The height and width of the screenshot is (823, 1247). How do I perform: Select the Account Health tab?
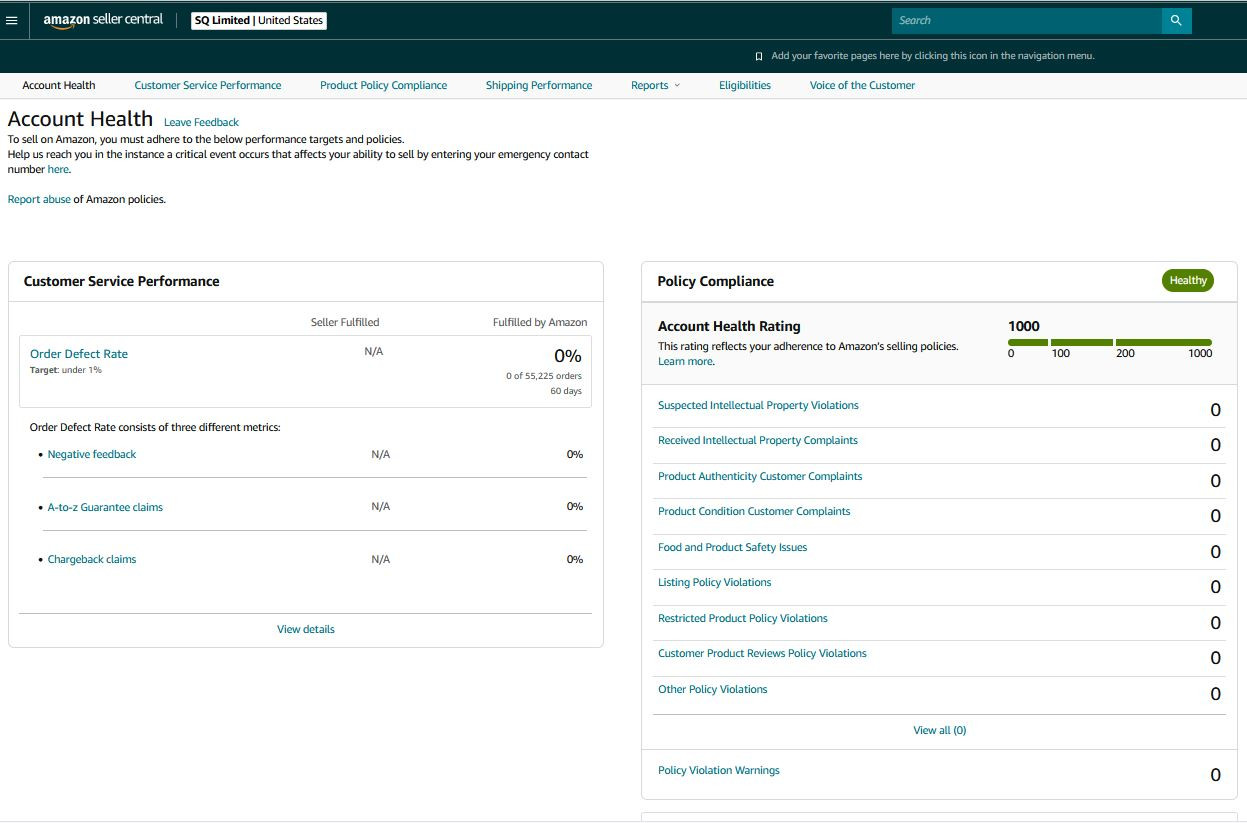pyautogui.click(x=59, y=85)
